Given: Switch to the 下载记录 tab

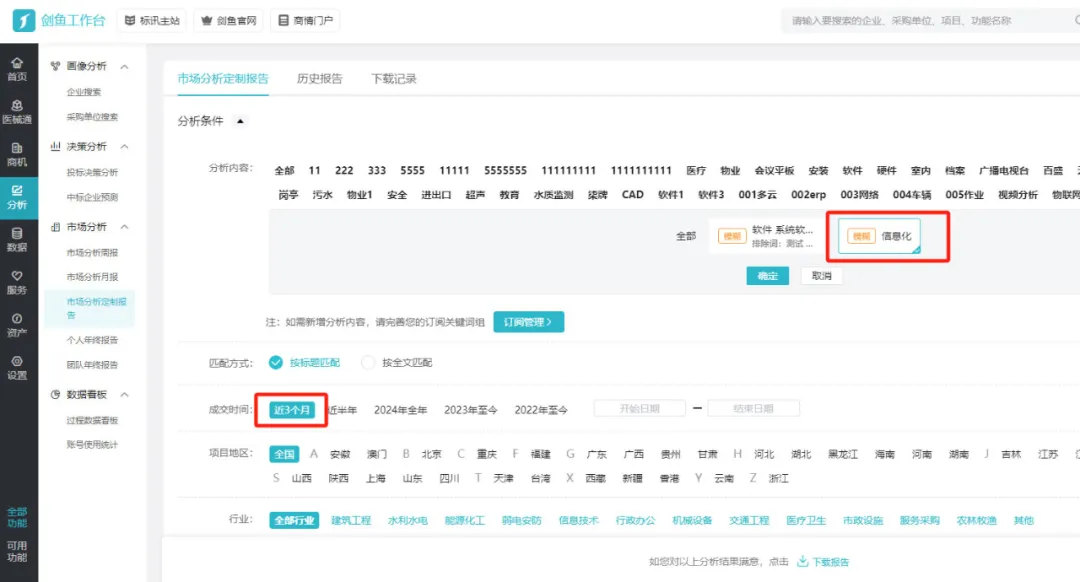Looking at the screenshot, I should 393,79.
